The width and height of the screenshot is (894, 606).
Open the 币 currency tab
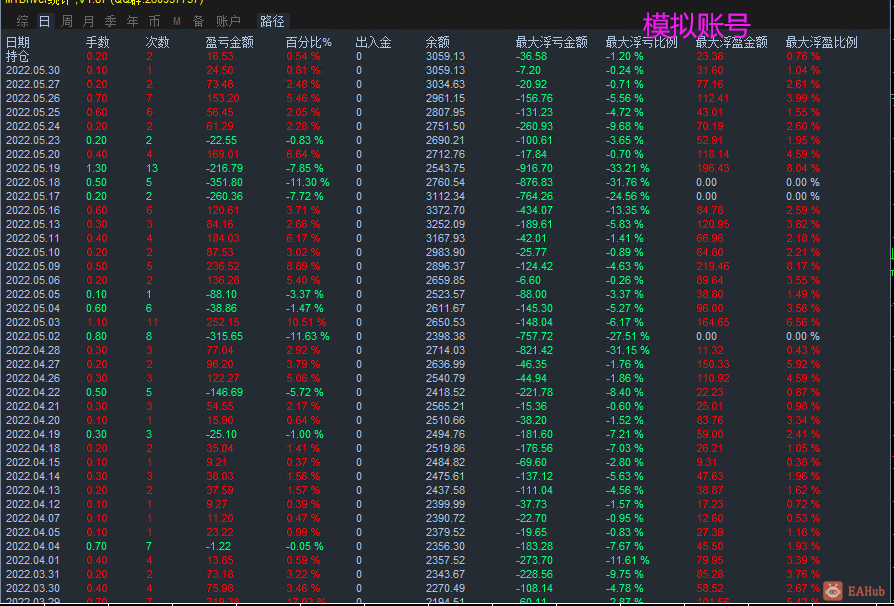tap(155, 21)
